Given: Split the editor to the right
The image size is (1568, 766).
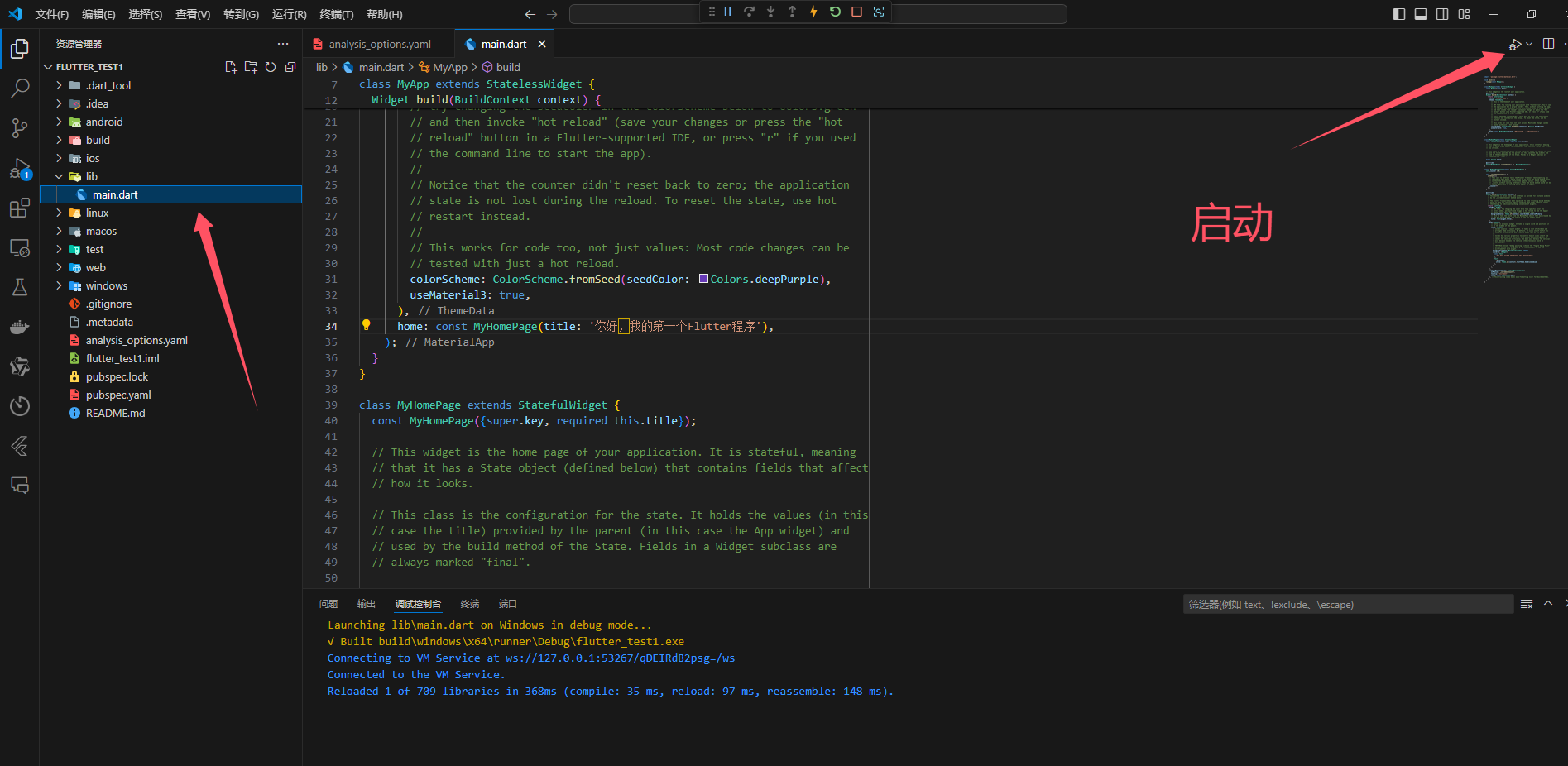Looking at the screenshot, I should (1548, 44).
